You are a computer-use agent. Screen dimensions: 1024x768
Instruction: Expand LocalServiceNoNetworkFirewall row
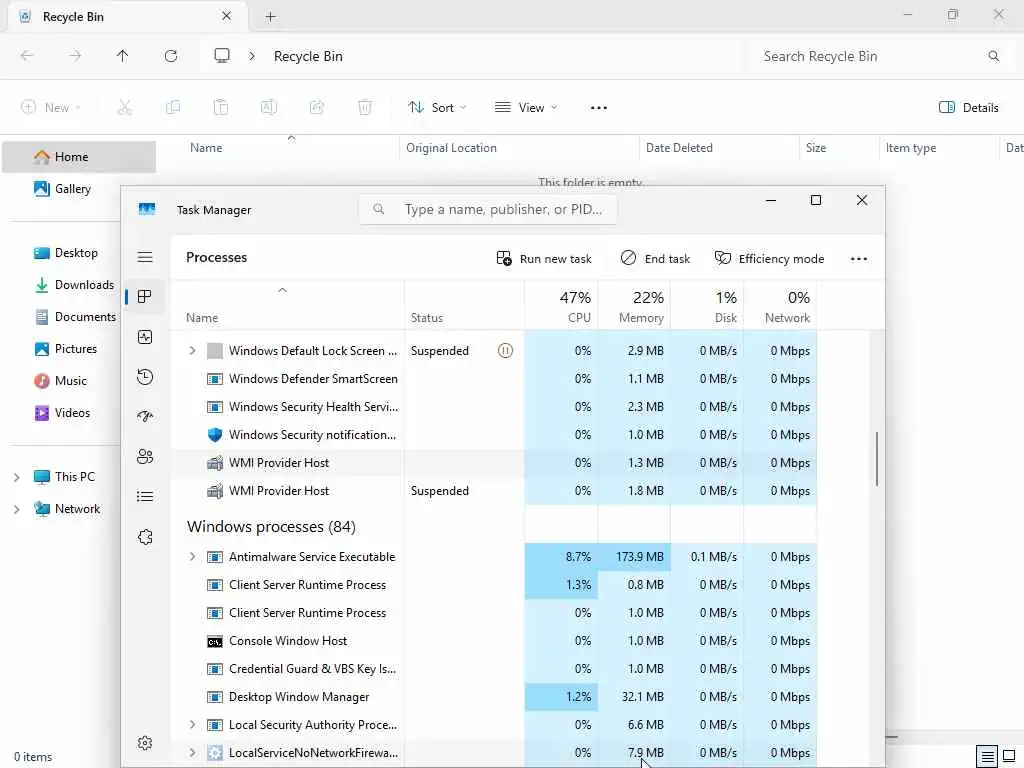click(192, 753)
